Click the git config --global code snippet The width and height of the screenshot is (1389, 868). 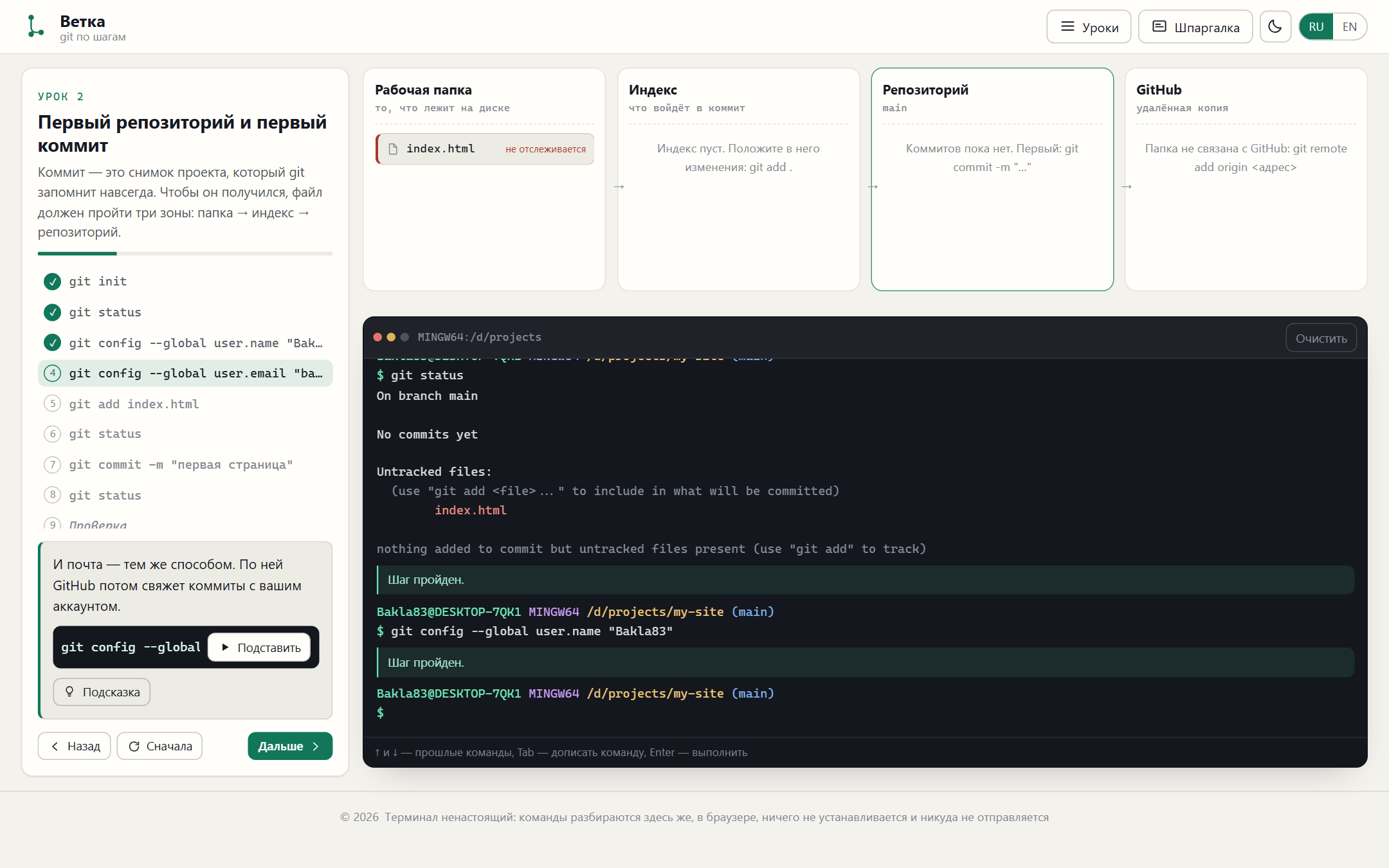[x=131, y=647]
